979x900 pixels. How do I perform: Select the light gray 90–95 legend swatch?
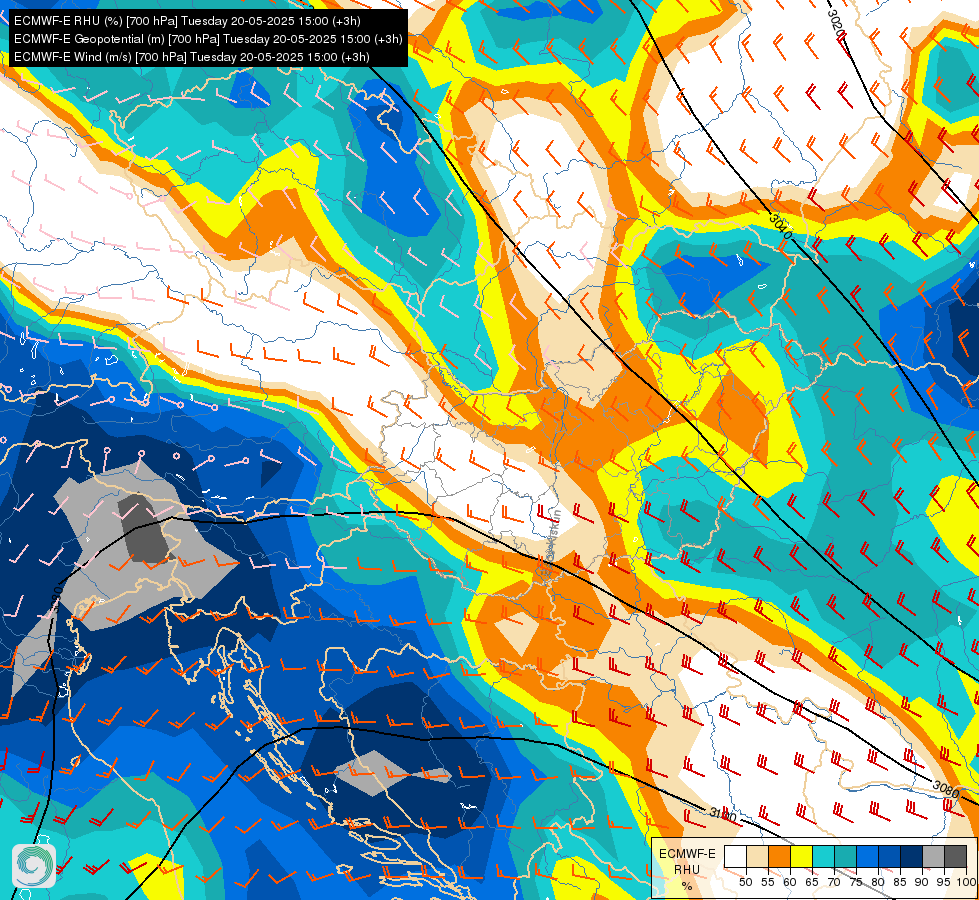tap(933, 856)
